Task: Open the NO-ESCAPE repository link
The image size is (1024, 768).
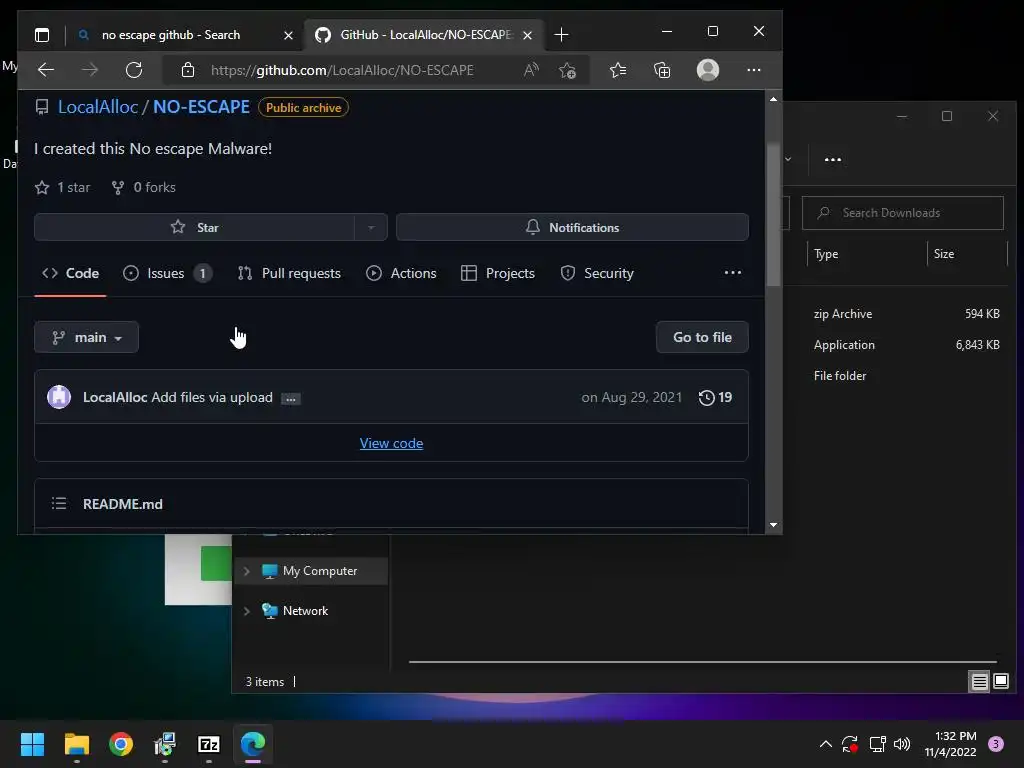Action: pos(201,107)
